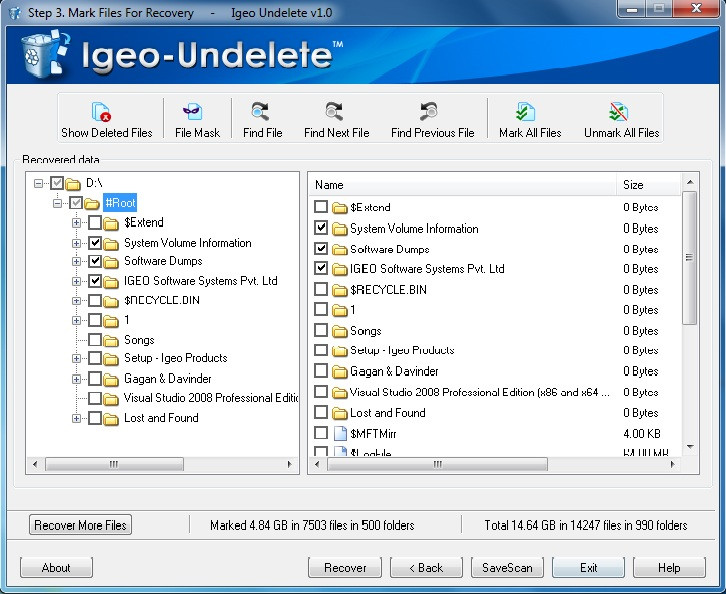This screenshot has height=594, width=726.
Task: Expand IGEO Software Systems tree node
Action: coord(76,281)
